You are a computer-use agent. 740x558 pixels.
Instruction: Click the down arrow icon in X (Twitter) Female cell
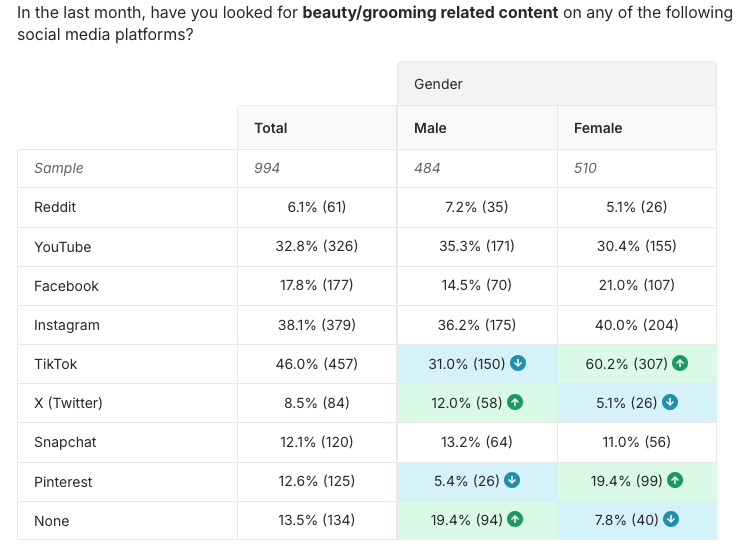point(670,403)
